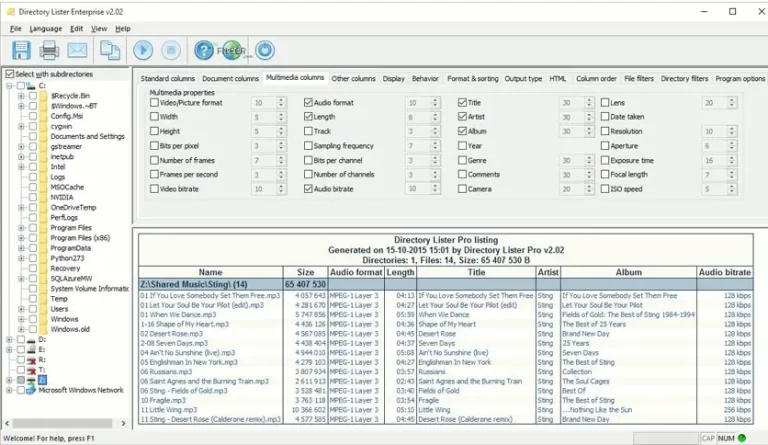
Task: Open the Language menu
Action: (46, 28)
